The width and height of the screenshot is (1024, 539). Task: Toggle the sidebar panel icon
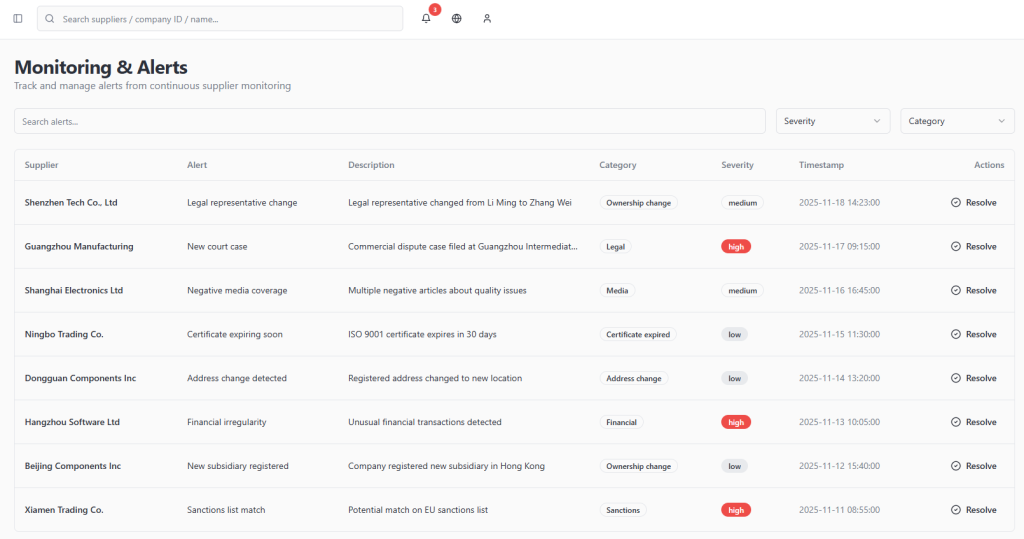(18, 18)
